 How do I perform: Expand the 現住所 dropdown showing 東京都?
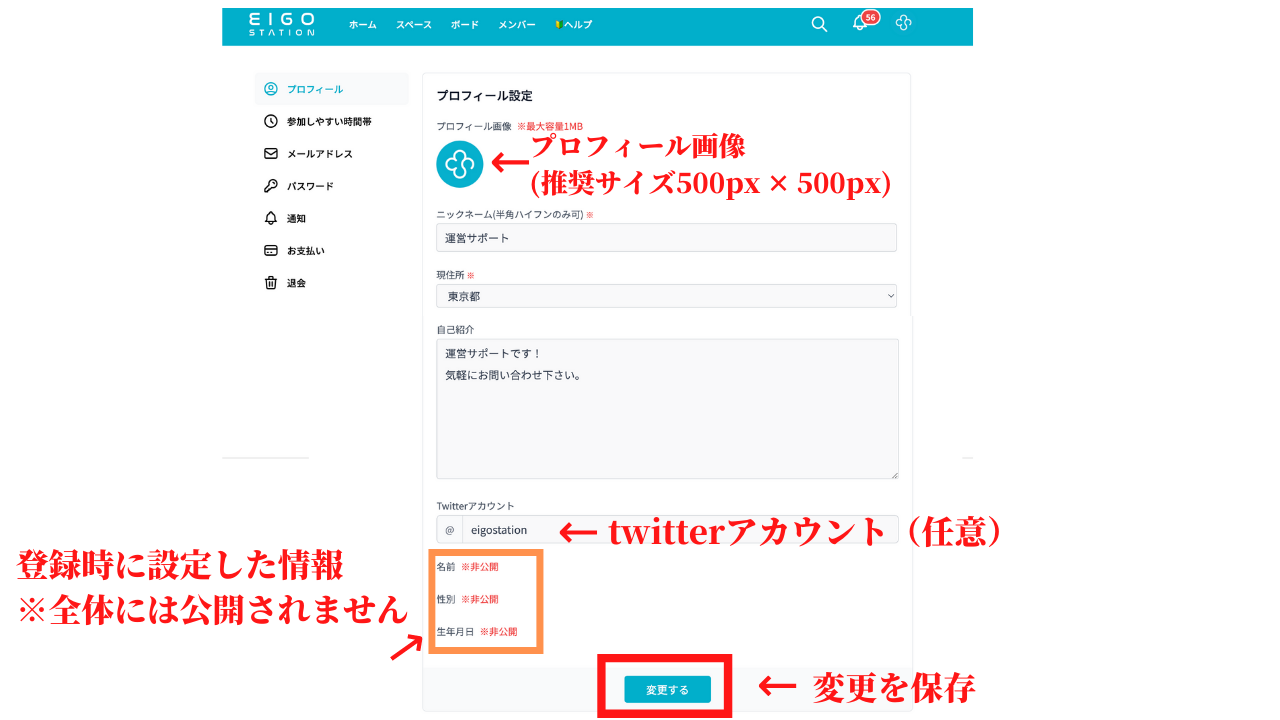pos(666,296)
